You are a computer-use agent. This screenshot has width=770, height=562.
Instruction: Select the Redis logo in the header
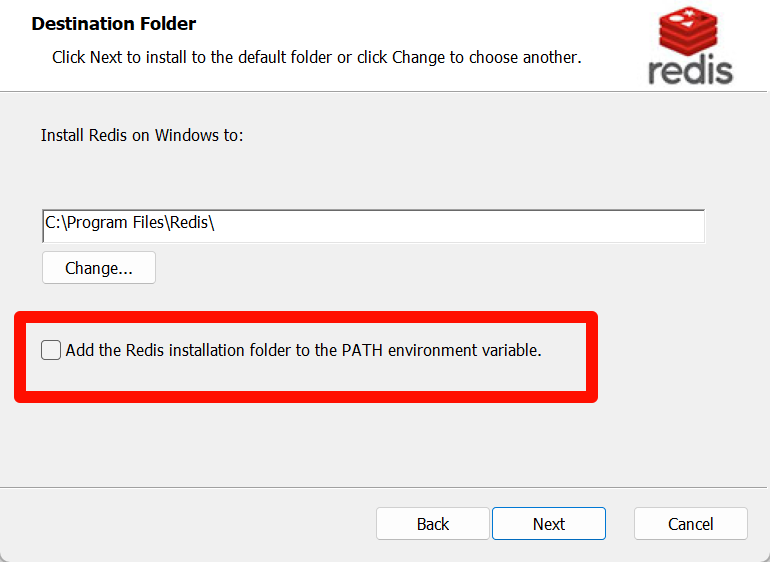tap(690, 45)
